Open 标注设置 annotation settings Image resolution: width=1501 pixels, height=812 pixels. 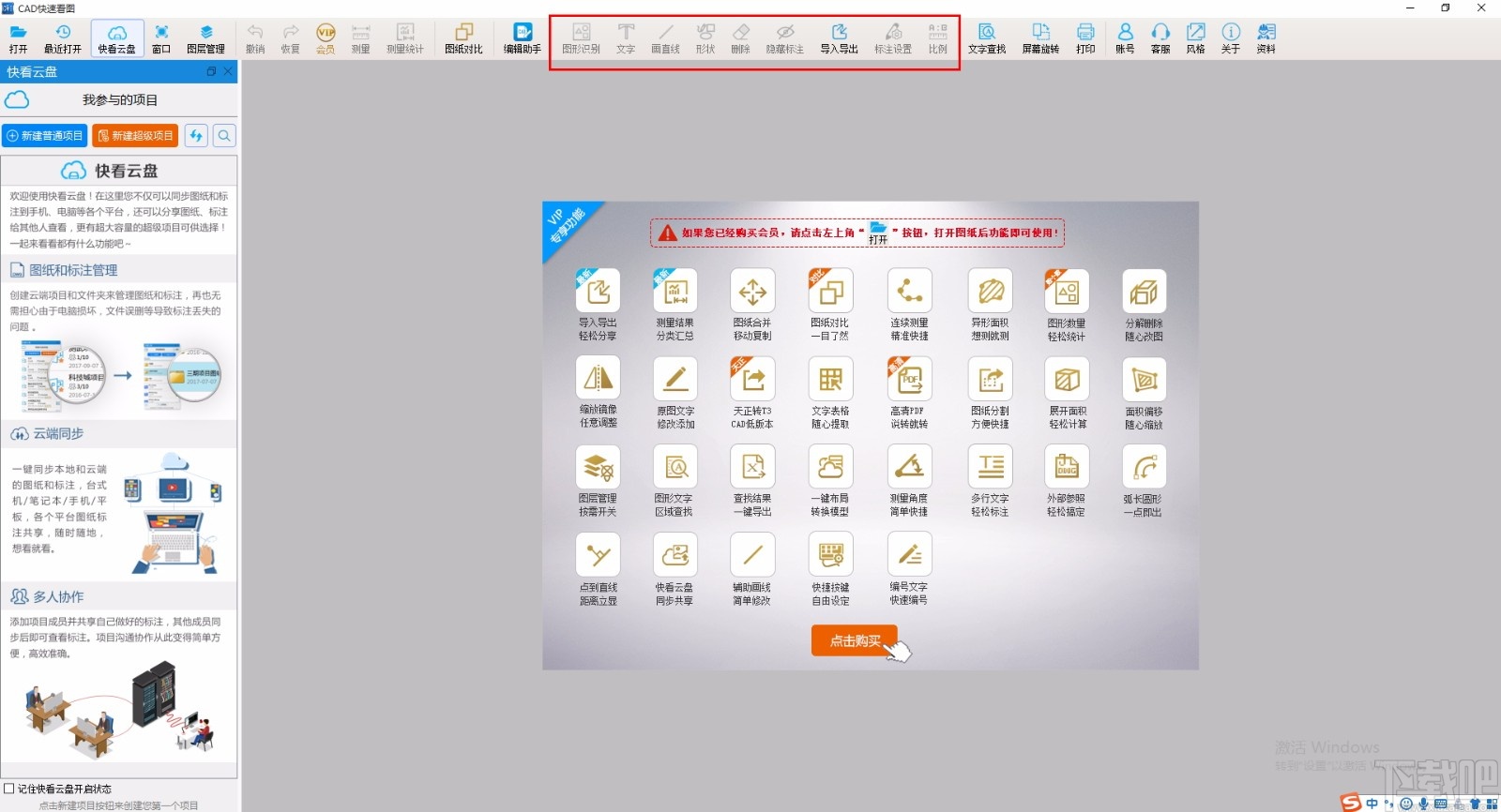point(893,38)
